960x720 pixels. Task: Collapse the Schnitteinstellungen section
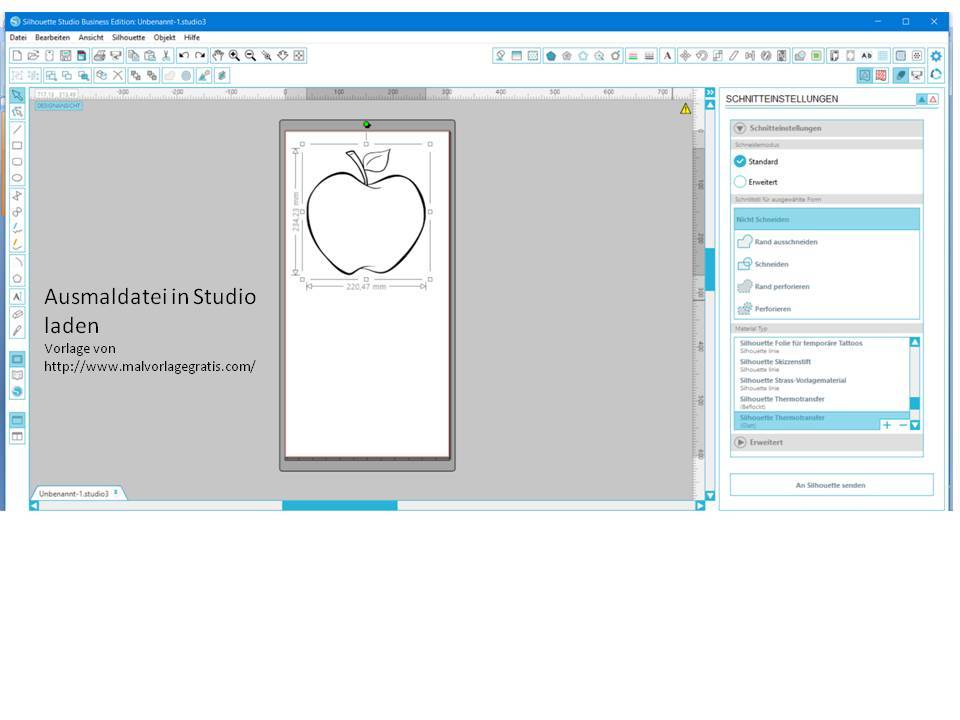[x=740, y=129]
